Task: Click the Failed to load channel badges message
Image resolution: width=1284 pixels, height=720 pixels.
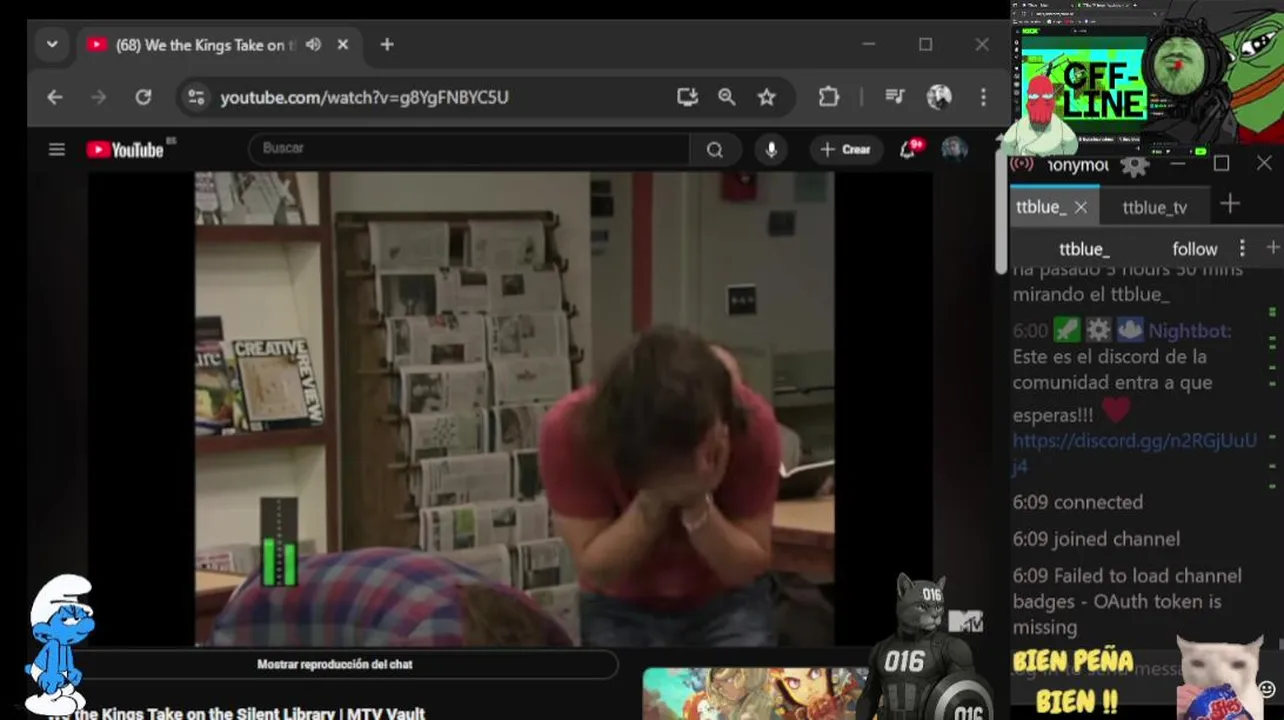Action: coord(1127,601)
